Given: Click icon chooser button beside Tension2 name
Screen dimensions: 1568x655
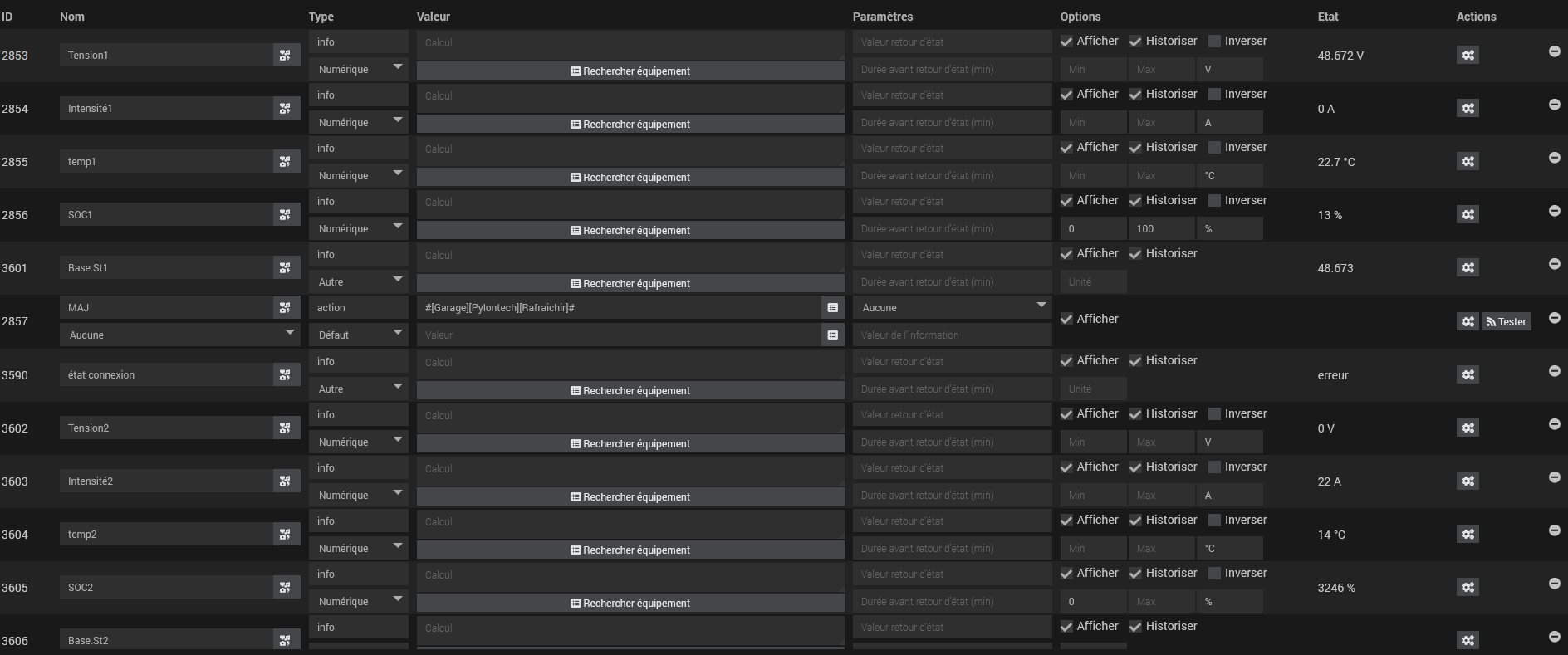Looking at the screenshot, I should [x=285, y=428].
